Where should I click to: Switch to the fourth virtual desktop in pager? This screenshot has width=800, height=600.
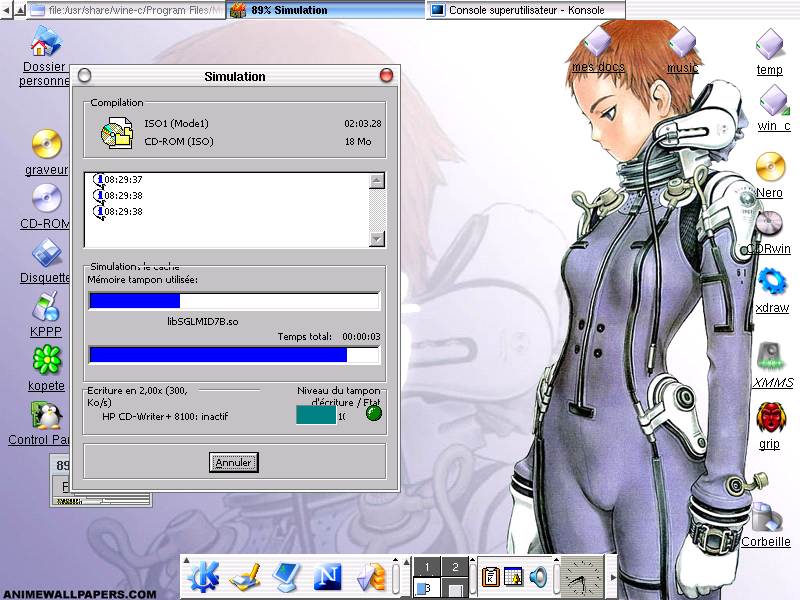coord(455,587)
